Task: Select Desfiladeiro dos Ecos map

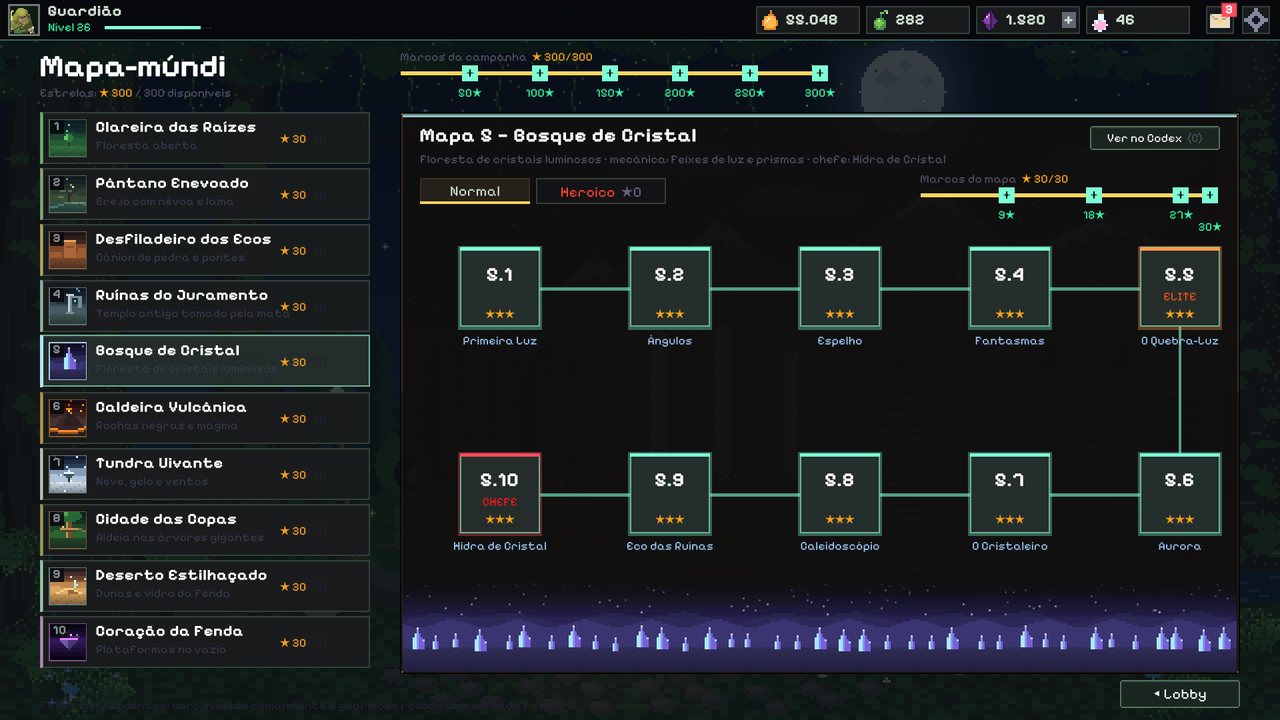Action: [x=205, y=249]
